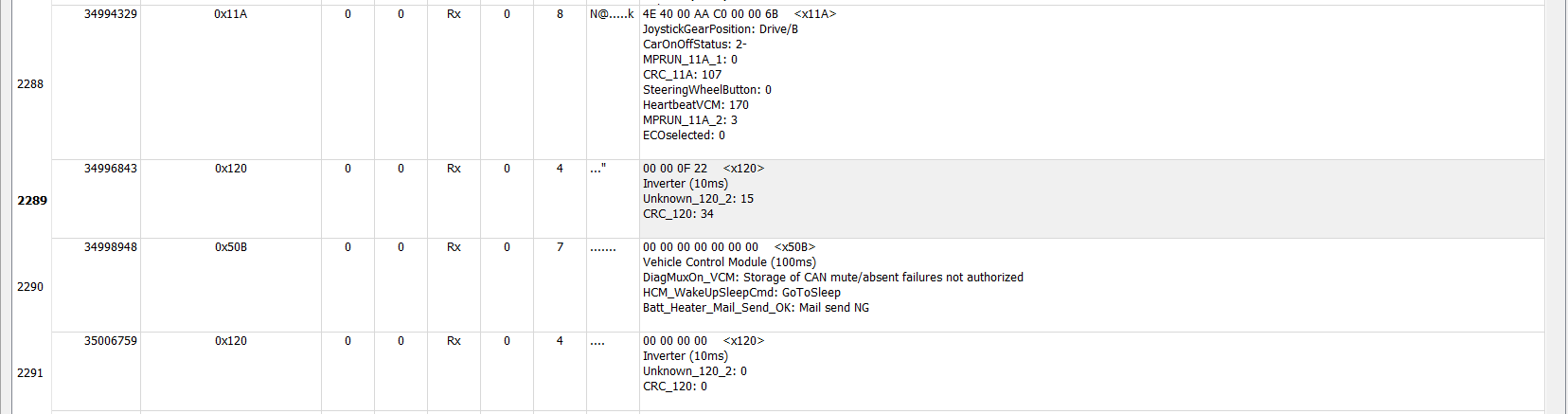Click the ASCII cell showing N@.....k
The height and width of the screenshot is (414, 1568).
tap(612, 14)
